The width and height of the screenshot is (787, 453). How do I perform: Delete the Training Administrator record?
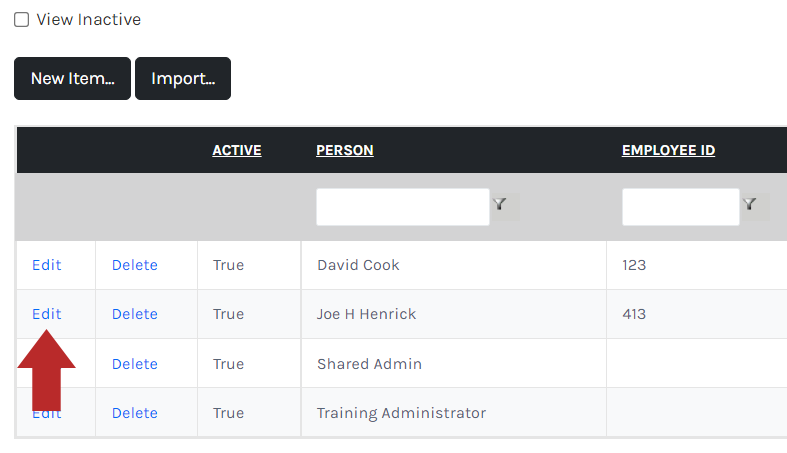pyautogui.click(x=135, y=413)
